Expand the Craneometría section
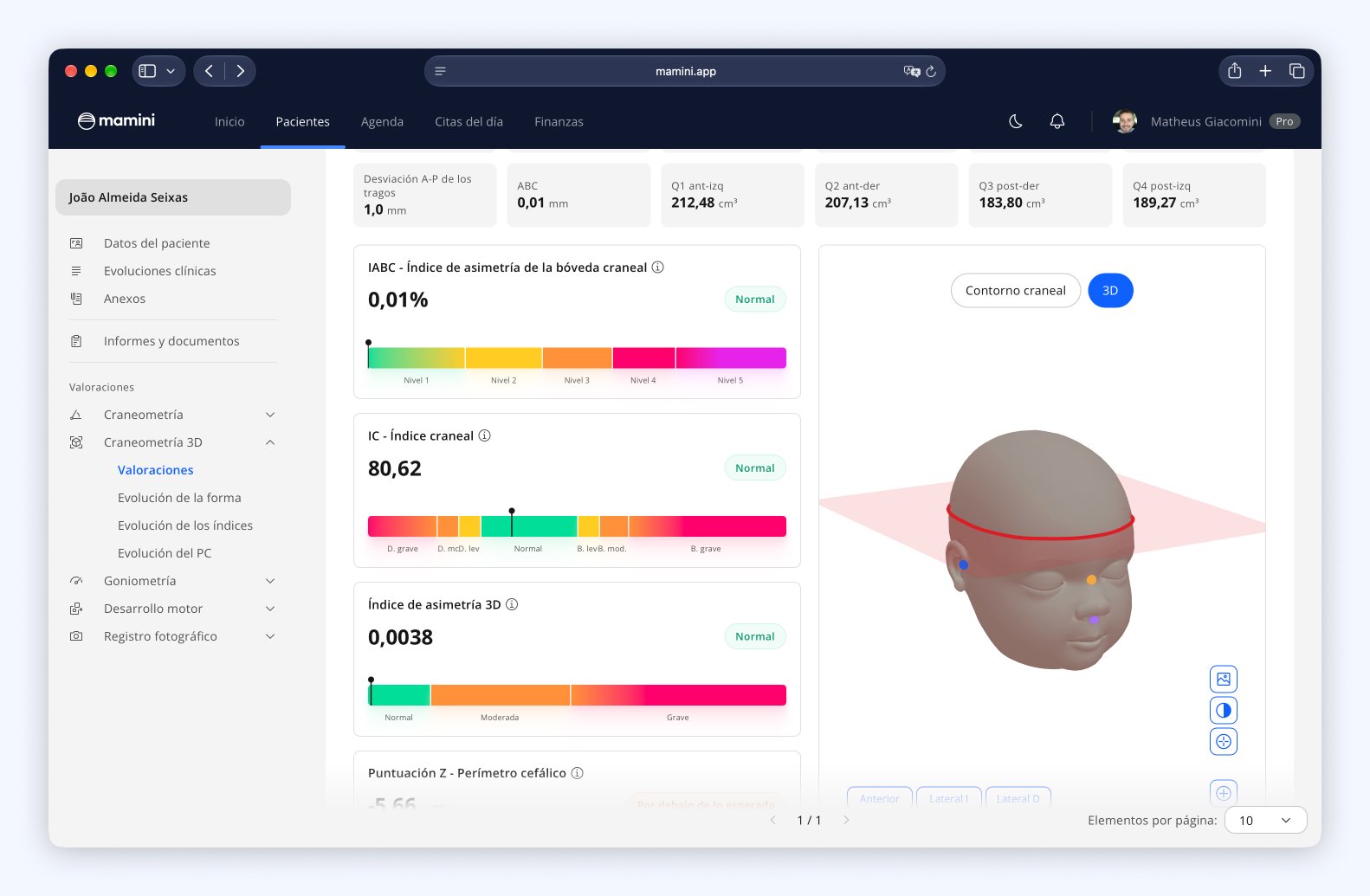1370x896 pixels. (270, 415)
